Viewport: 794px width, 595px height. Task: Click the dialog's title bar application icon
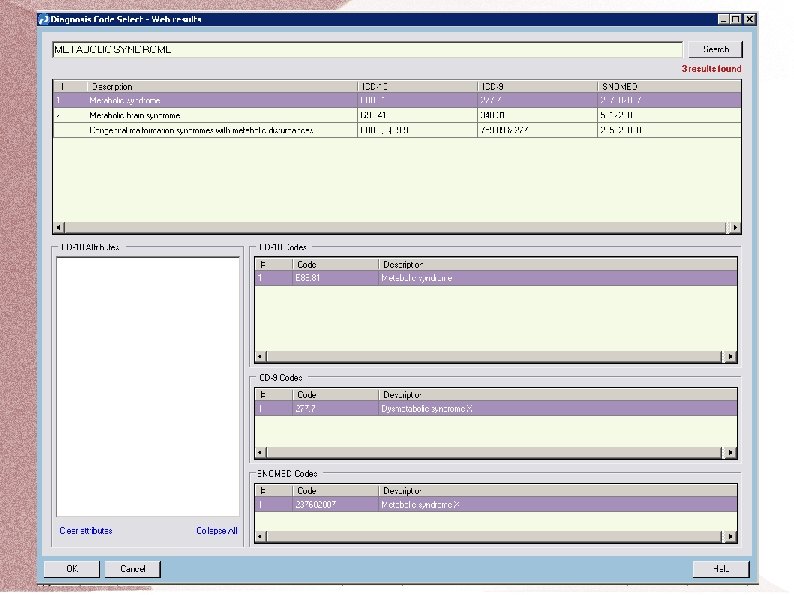point(44,19)
